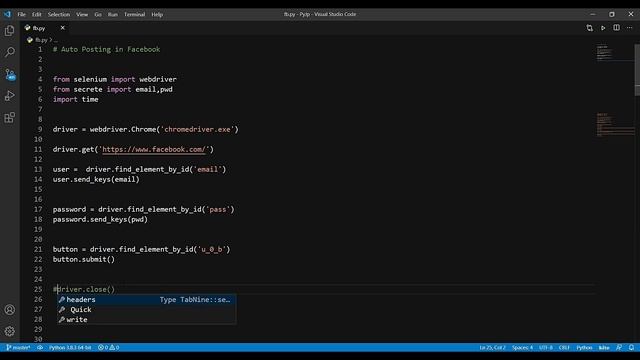The height and width of the screenshot is (360, 640).
Task: Click button.submit() on line 22
Action: tap(84, 259)
